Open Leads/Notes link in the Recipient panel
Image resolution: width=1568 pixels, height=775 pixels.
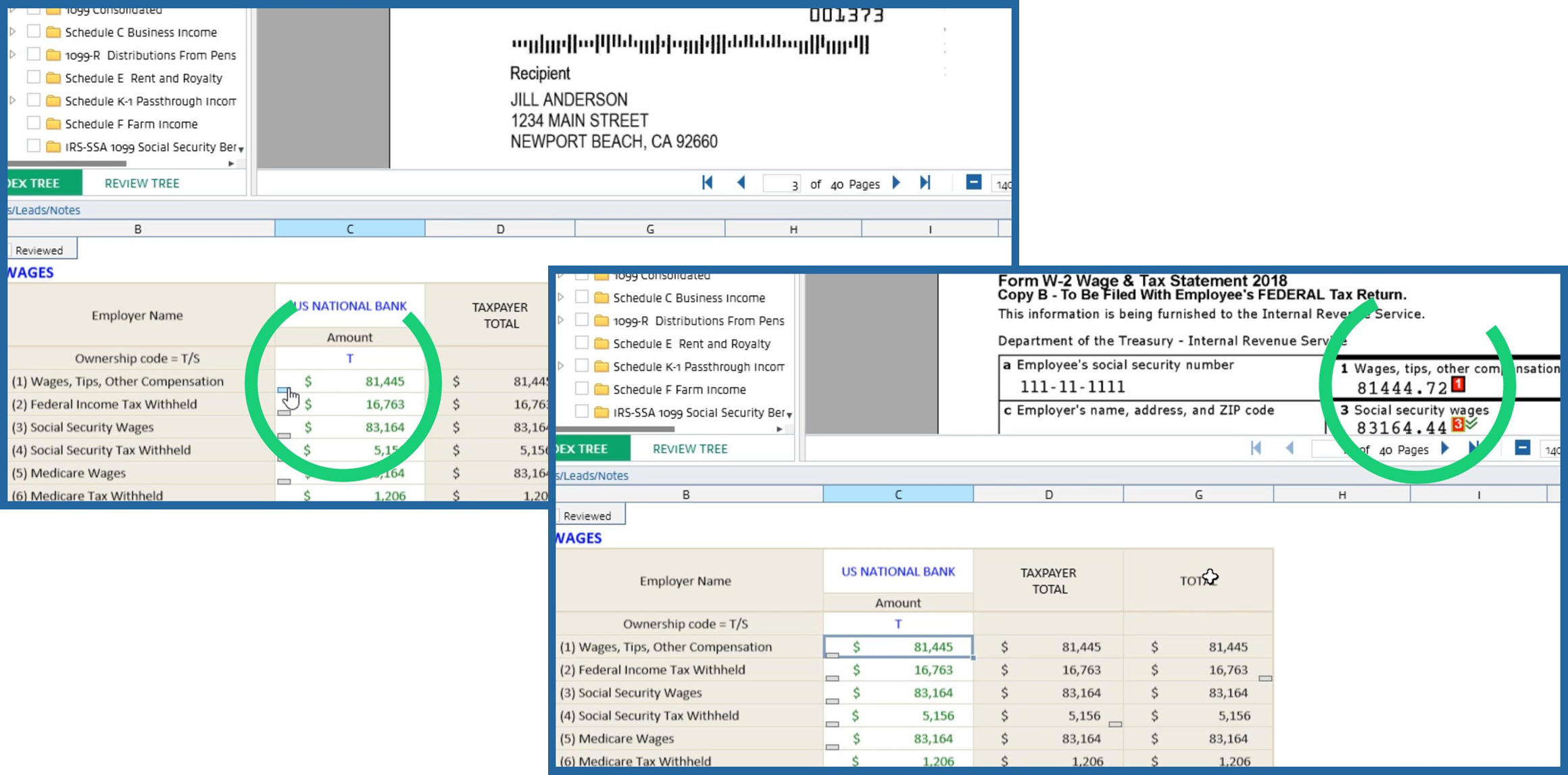(x=45, y=210)
